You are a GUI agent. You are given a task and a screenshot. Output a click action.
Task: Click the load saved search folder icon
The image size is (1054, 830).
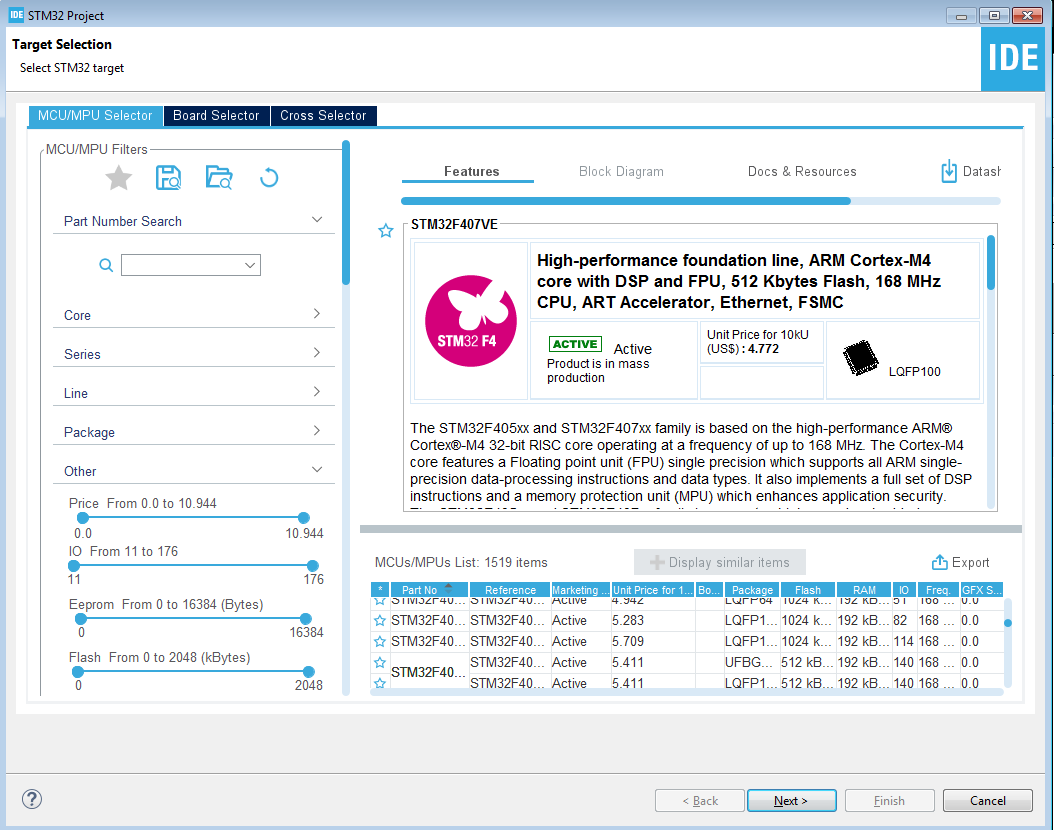click(x=219, y=178)
